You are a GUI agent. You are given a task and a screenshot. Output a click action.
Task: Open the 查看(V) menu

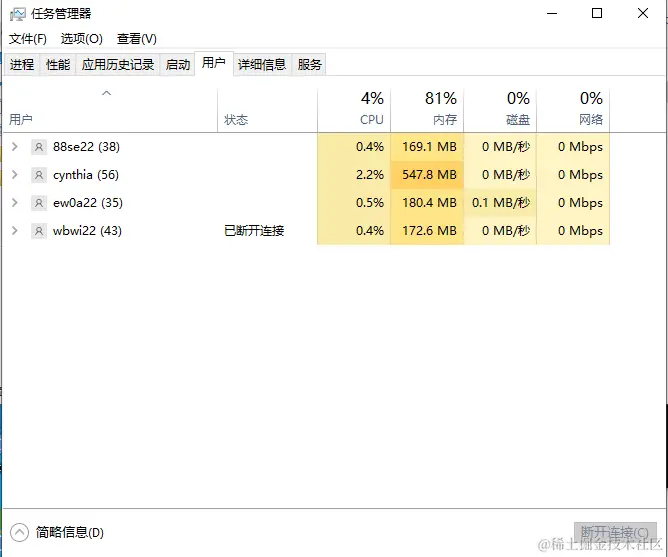[x=137, y=39]
